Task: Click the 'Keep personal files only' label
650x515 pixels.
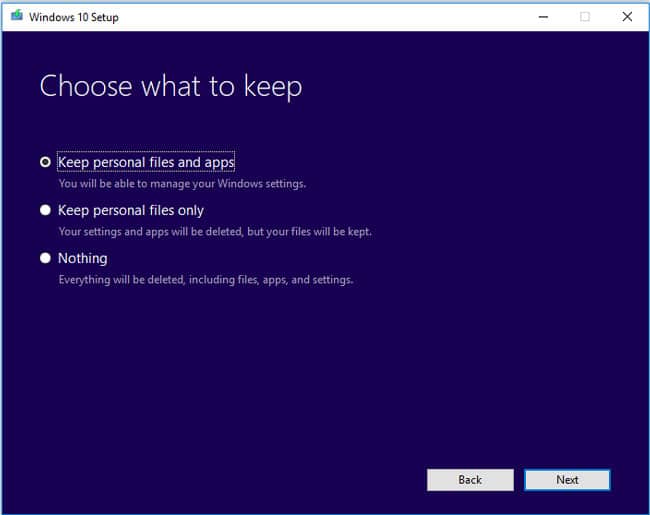Action: [131, 211]
